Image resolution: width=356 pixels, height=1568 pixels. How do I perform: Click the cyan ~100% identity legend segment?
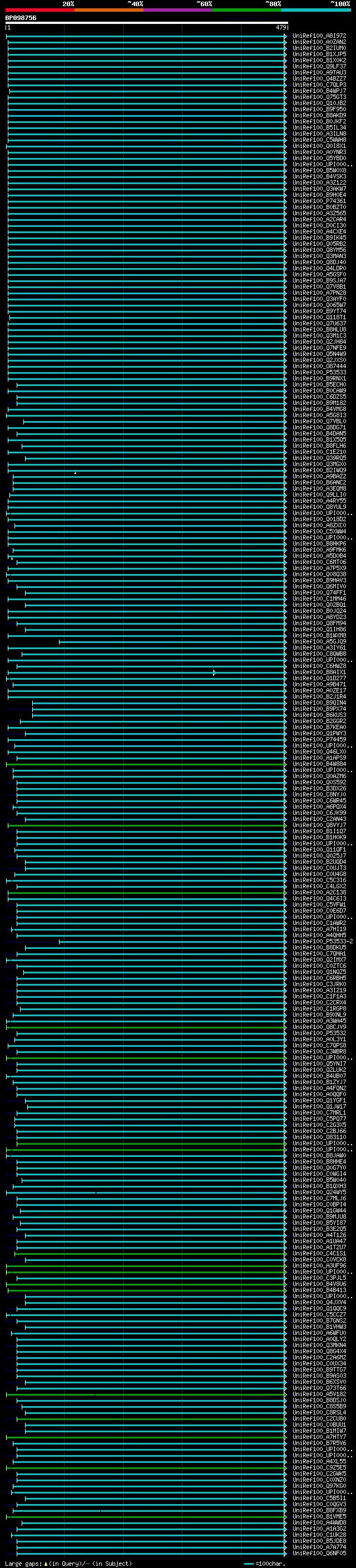(x=316, y=10)
